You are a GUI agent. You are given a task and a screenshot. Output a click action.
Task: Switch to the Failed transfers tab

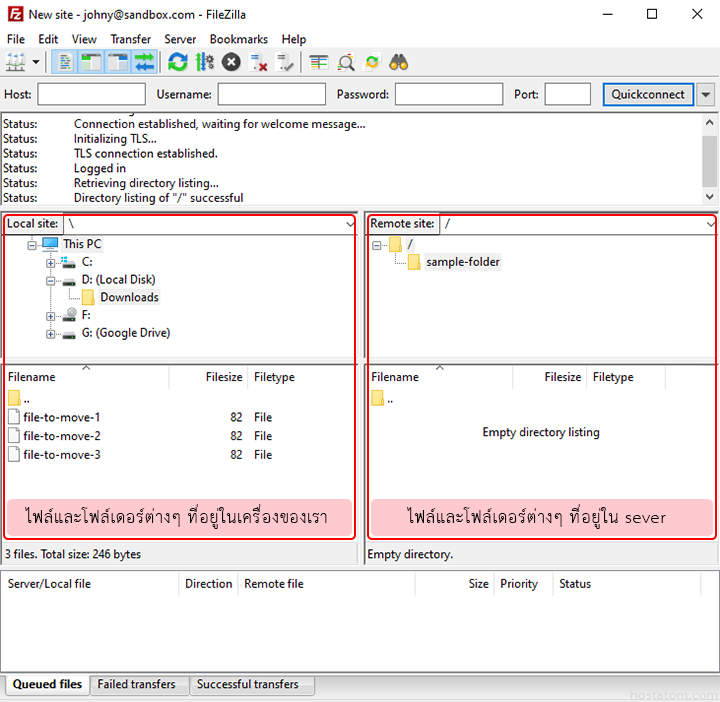[137, 685]
